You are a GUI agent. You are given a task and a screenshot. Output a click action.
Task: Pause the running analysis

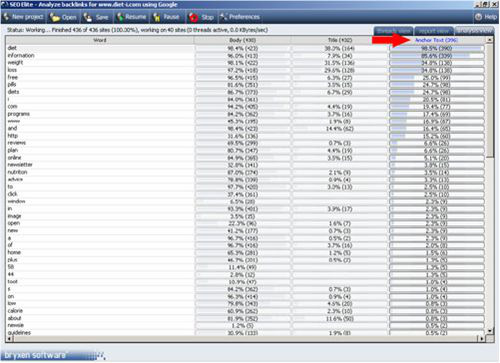(x=167, y=17)
